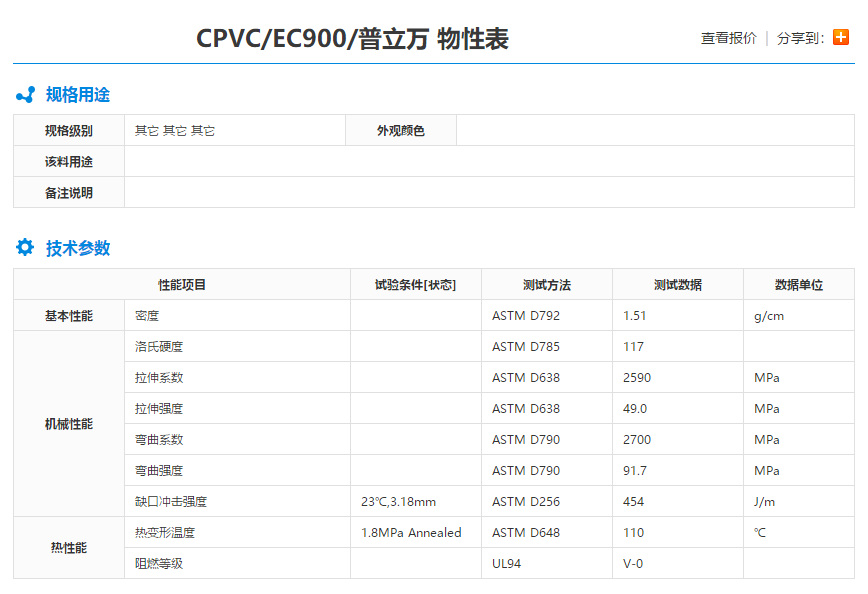Click the 数据单位 column header
Screen dimensions: 868x594
(798, 284)
